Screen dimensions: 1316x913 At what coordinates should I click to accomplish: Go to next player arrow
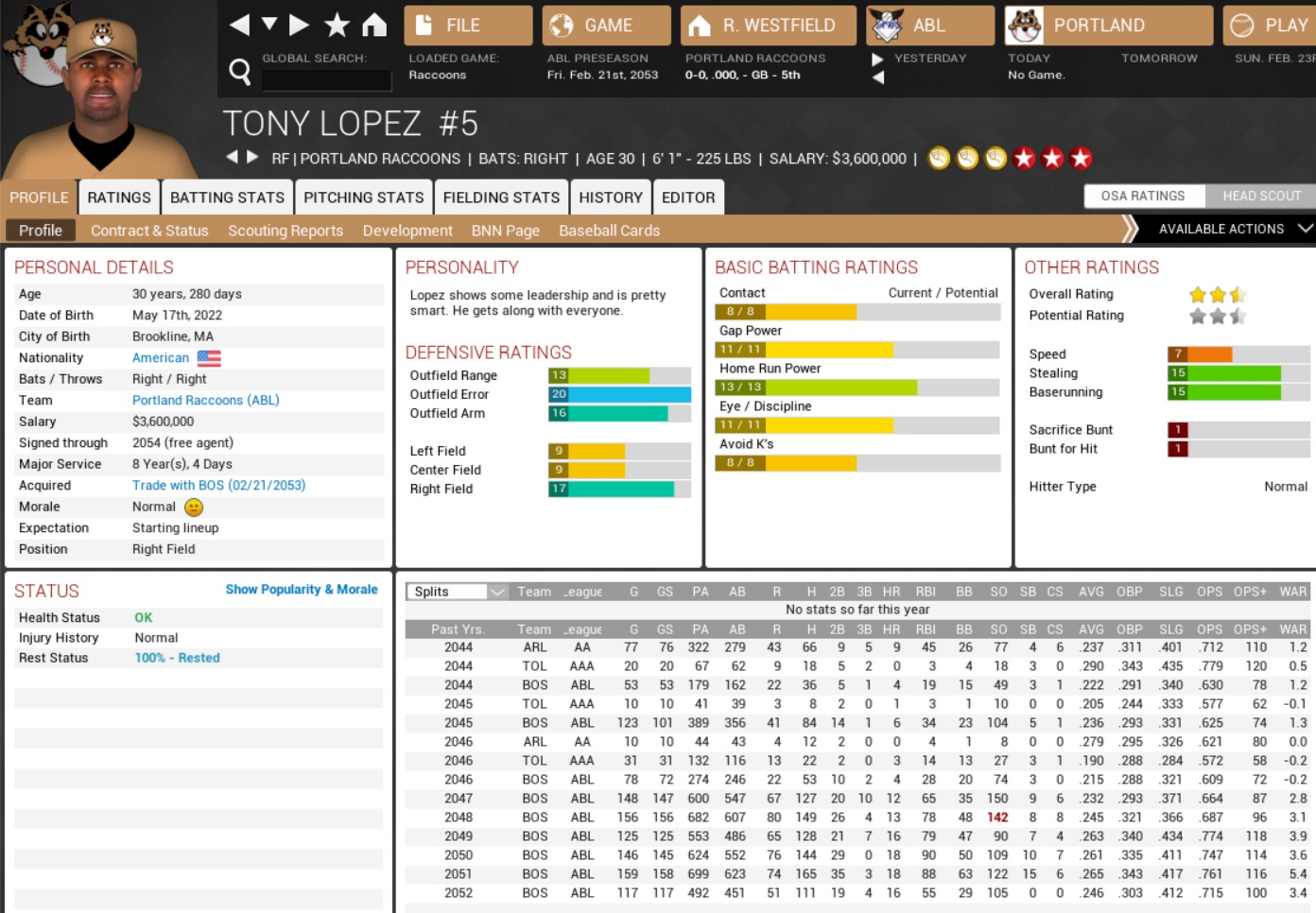252,157
